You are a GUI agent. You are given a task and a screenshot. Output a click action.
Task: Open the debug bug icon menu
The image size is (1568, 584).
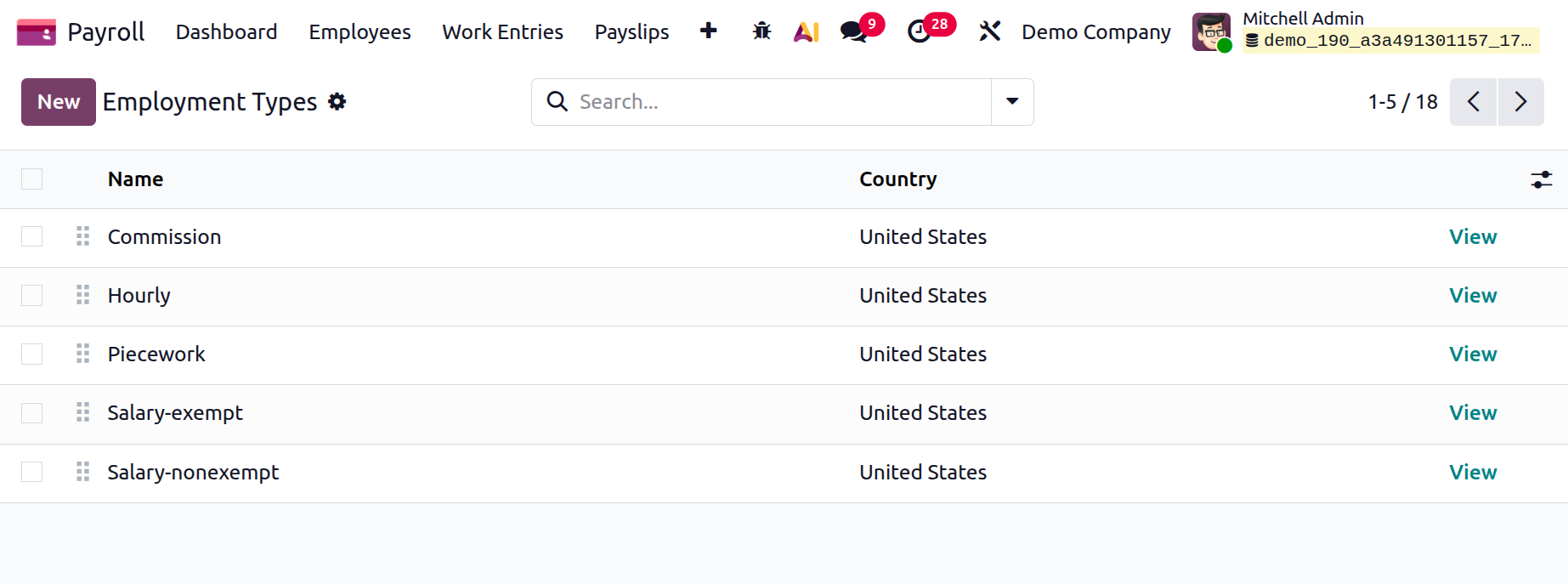point(761,32)
